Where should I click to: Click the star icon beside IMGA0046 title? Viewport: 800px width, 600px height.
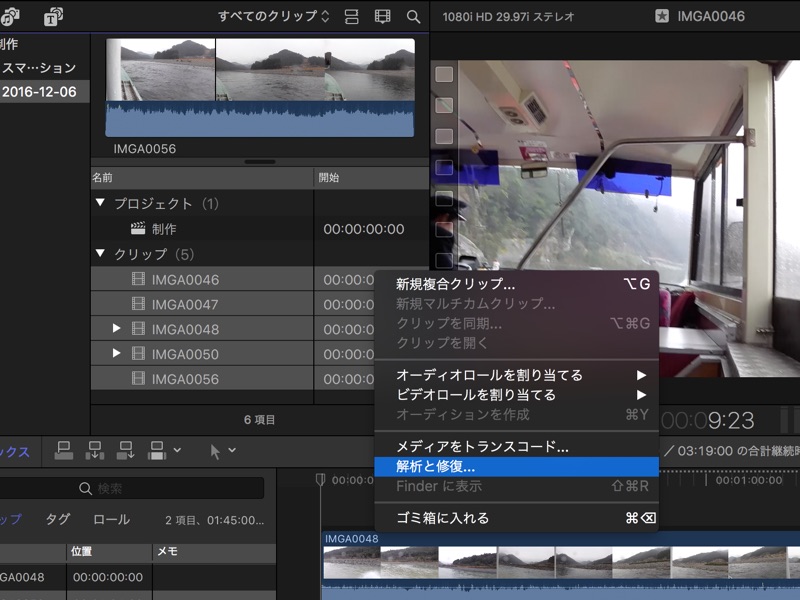point(661,16)
